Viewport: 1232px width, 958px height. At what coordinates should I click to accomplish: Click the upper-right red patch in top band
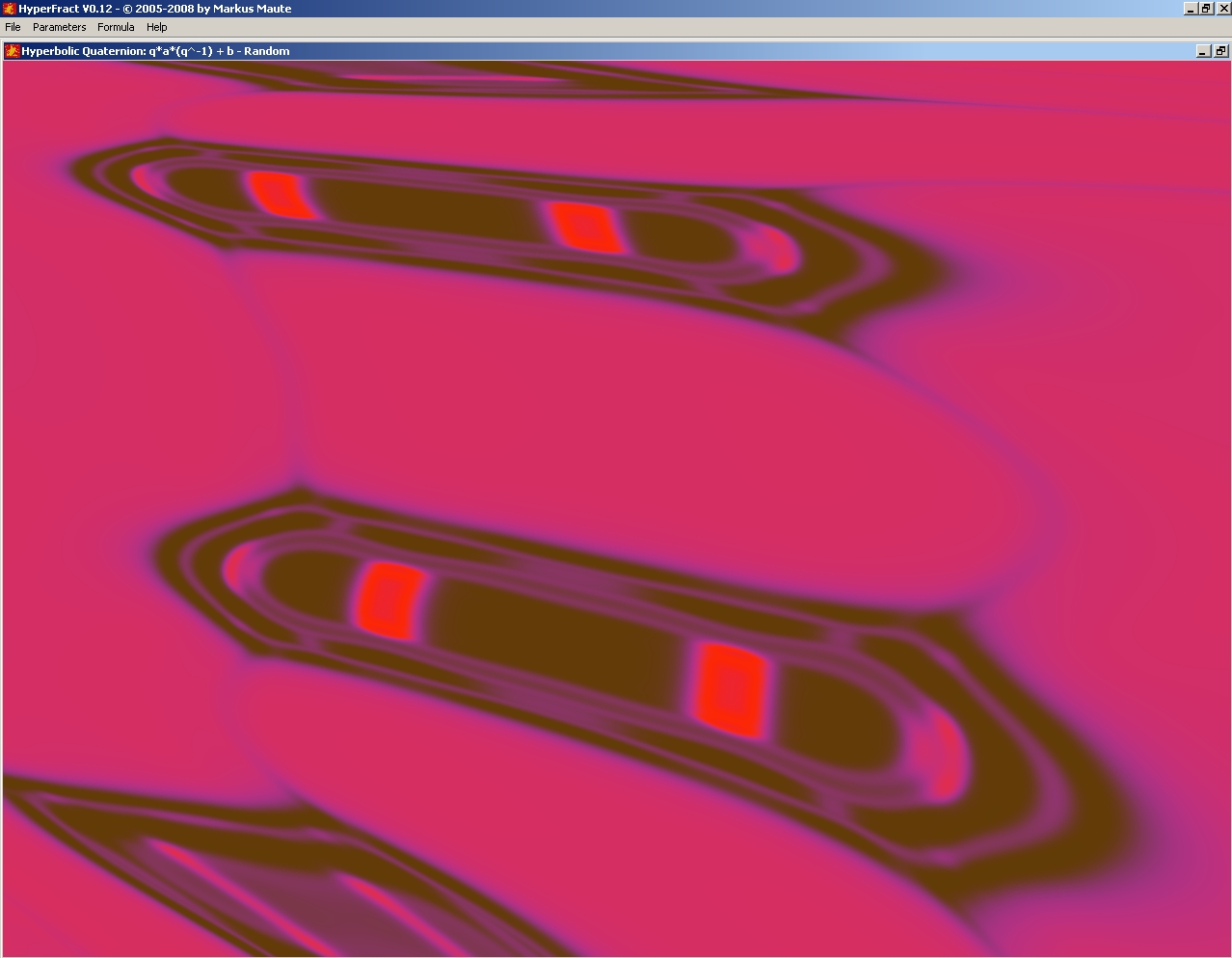pos(585,228)
